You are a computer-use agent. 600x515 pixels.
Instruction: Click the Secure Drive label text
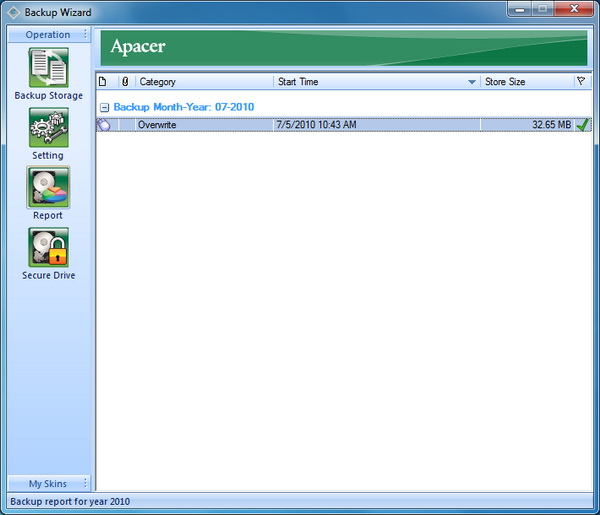49,275
